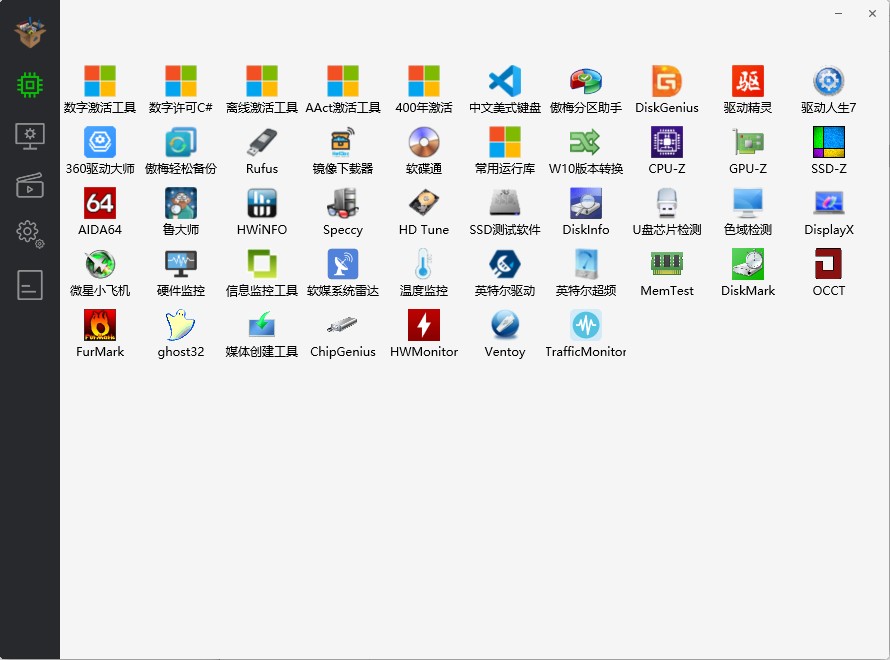Select the green chip hardware tab in sidebar
This screenshot has width=890, height=660.
click(x=30, y=85)
